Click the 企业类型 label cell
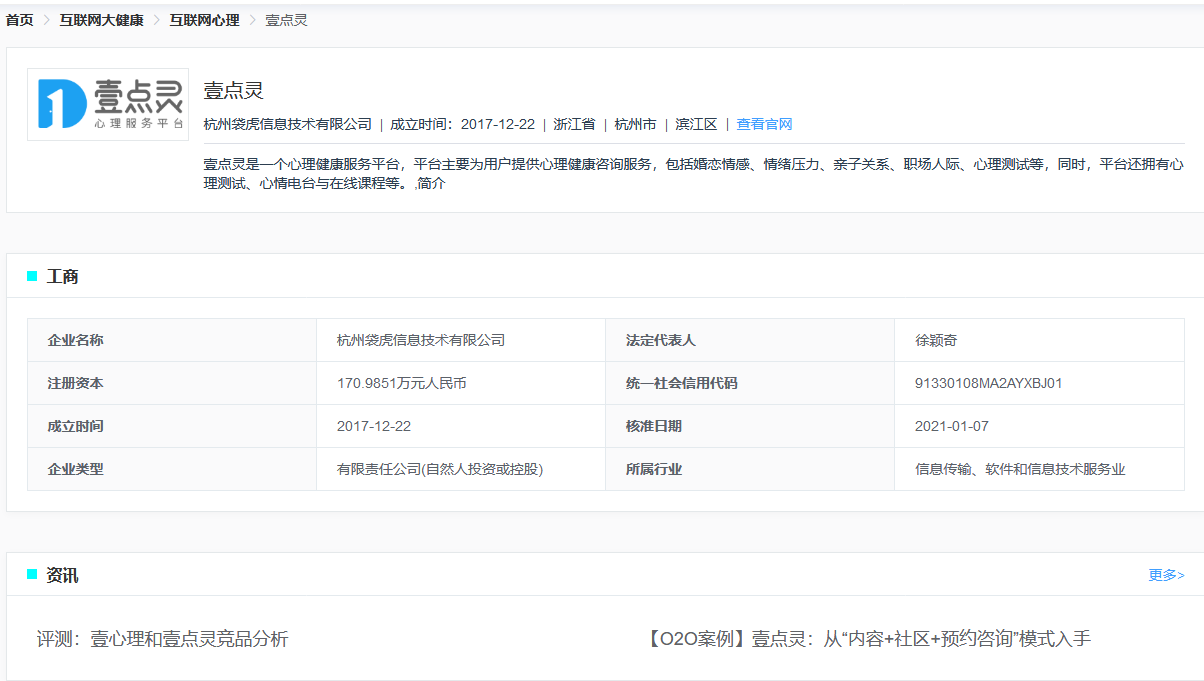Image resolution: width=1204 pixels, height=681 pixels. pos(172,469)
